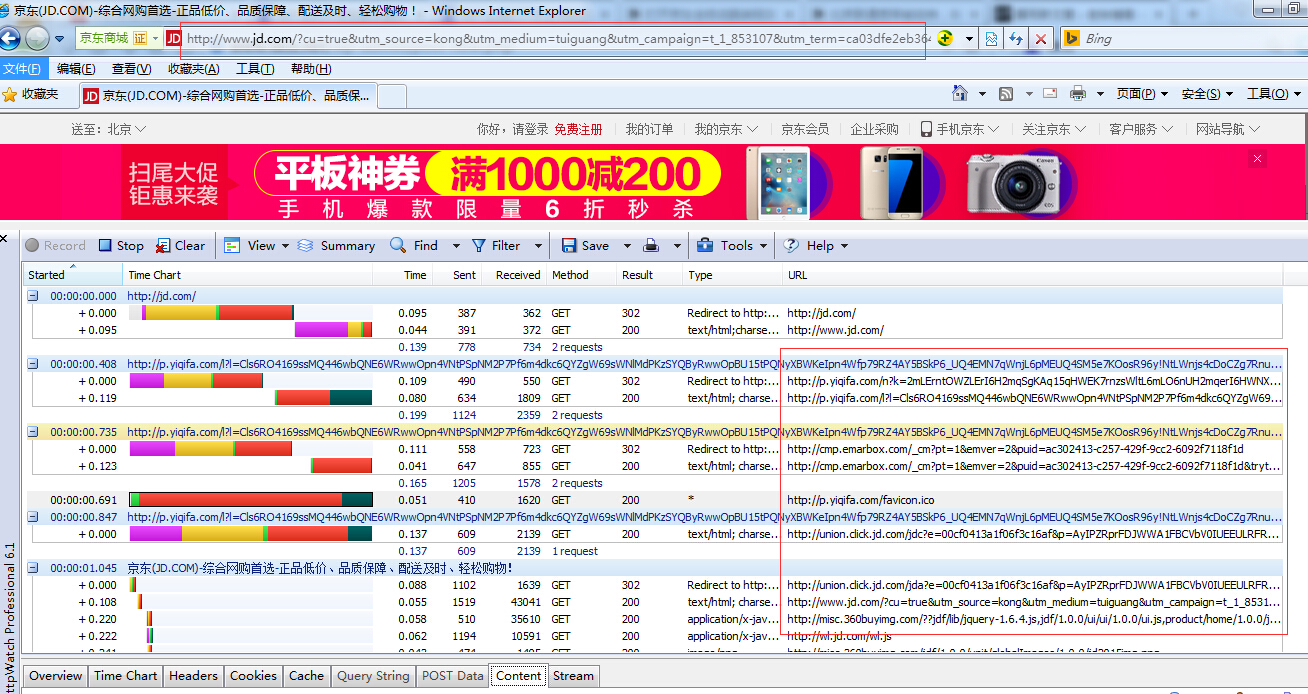Open the 编辑(E) menu
The image size is (1308, 694).
[76, 69]
